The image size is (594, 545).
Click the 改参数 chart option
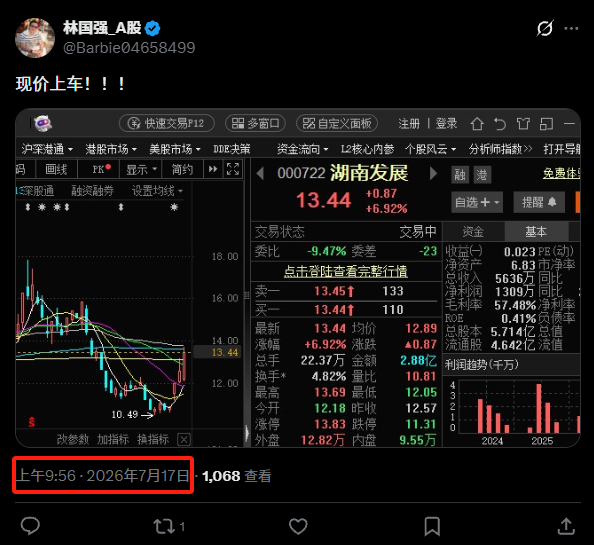click(73, 439)
